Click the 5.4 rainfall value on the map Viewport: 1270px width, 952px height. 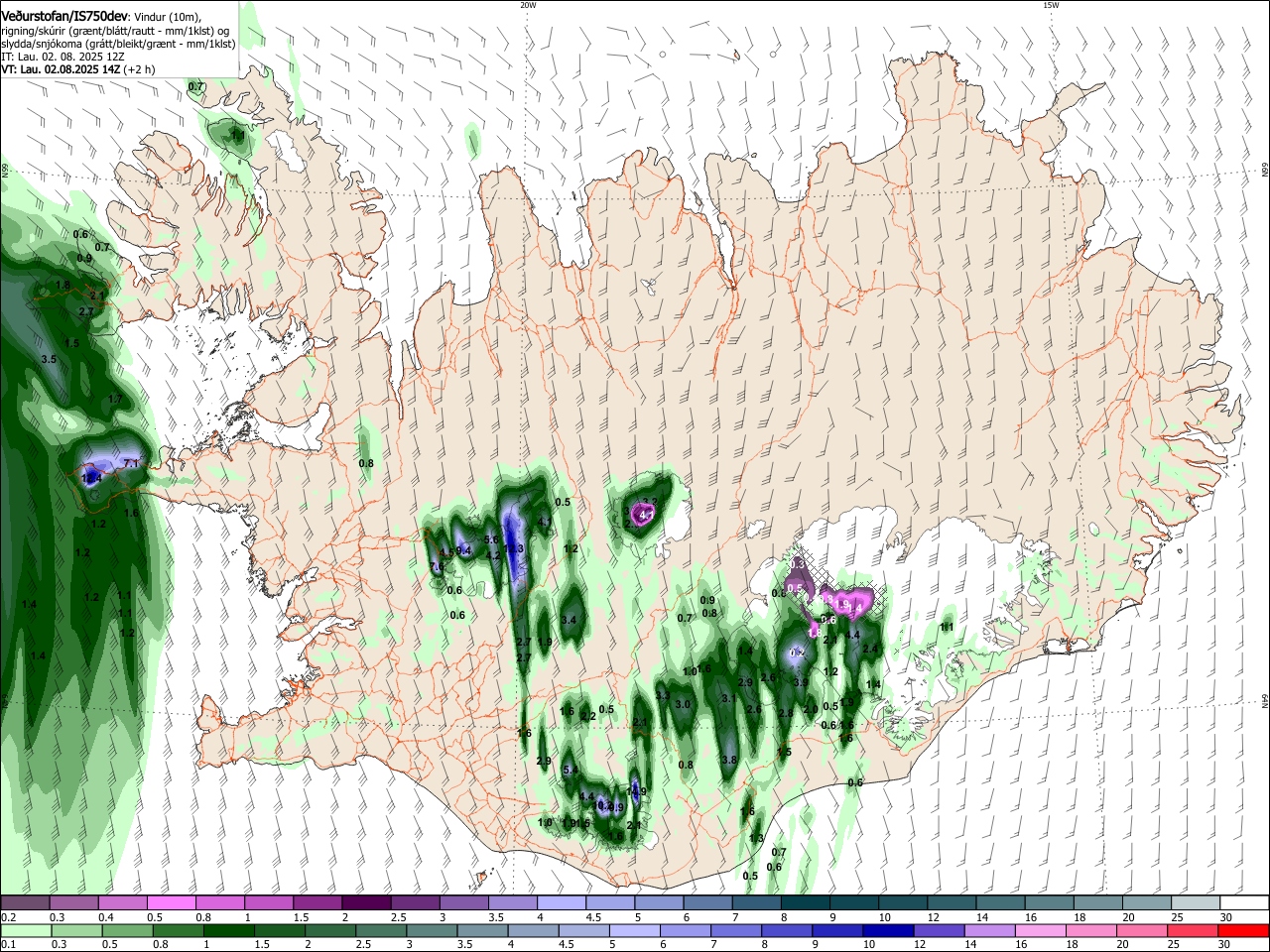point(571,771)
